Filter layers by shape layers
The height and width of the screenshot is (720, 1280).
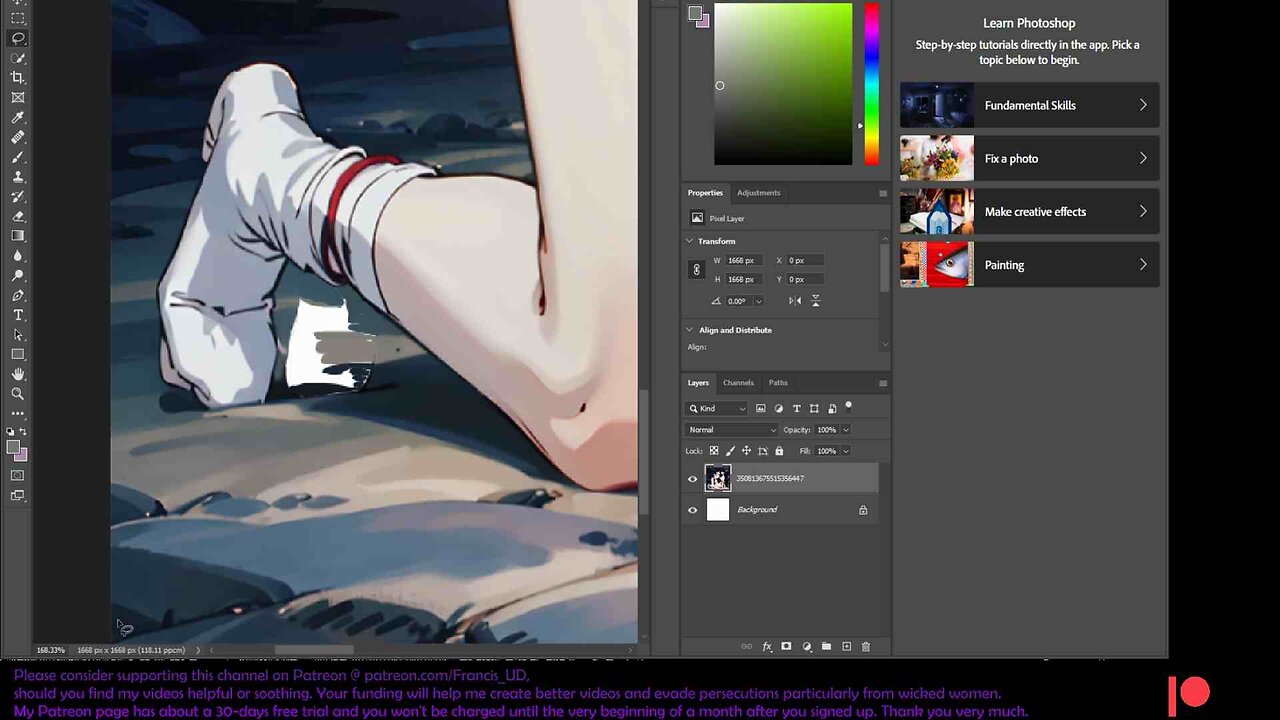click(x=814, y=408)
